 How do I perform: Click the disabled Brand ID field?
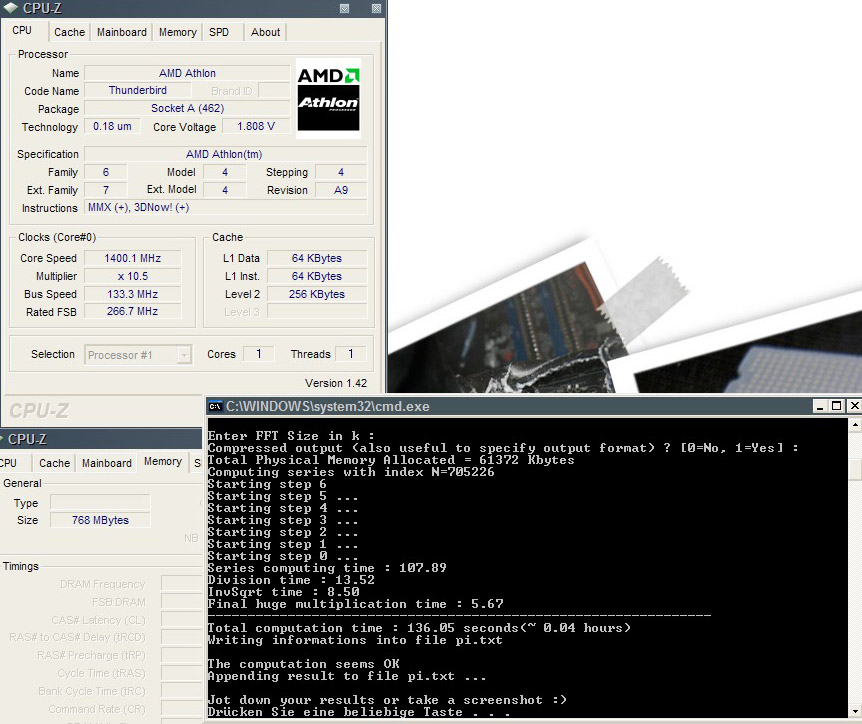(x=274, y=90)
